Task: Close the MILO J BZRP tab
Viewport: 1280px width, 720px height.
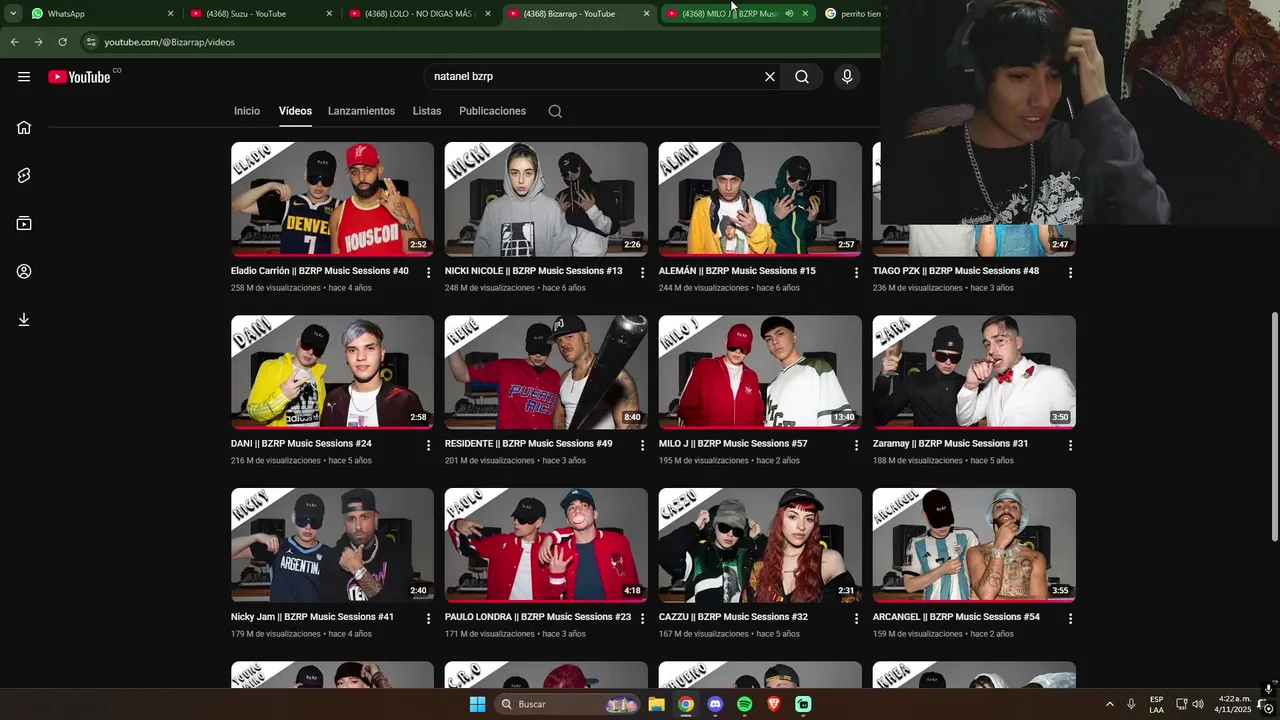Action: (x=805, y=14)
